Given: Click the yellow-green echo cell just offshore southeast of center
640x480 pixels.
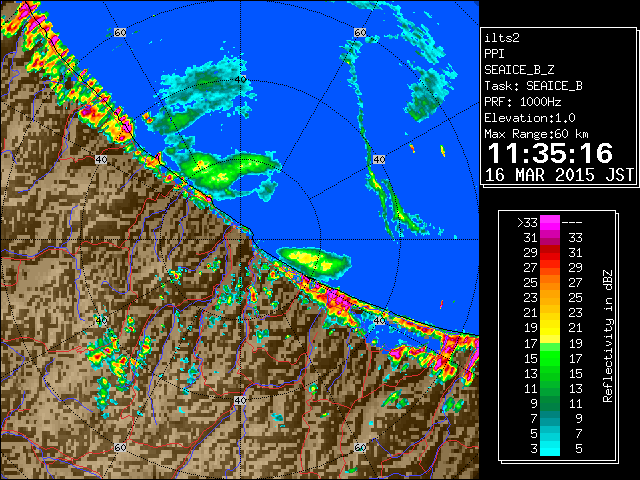Looking at the screenshot, I should click(314, 262).
